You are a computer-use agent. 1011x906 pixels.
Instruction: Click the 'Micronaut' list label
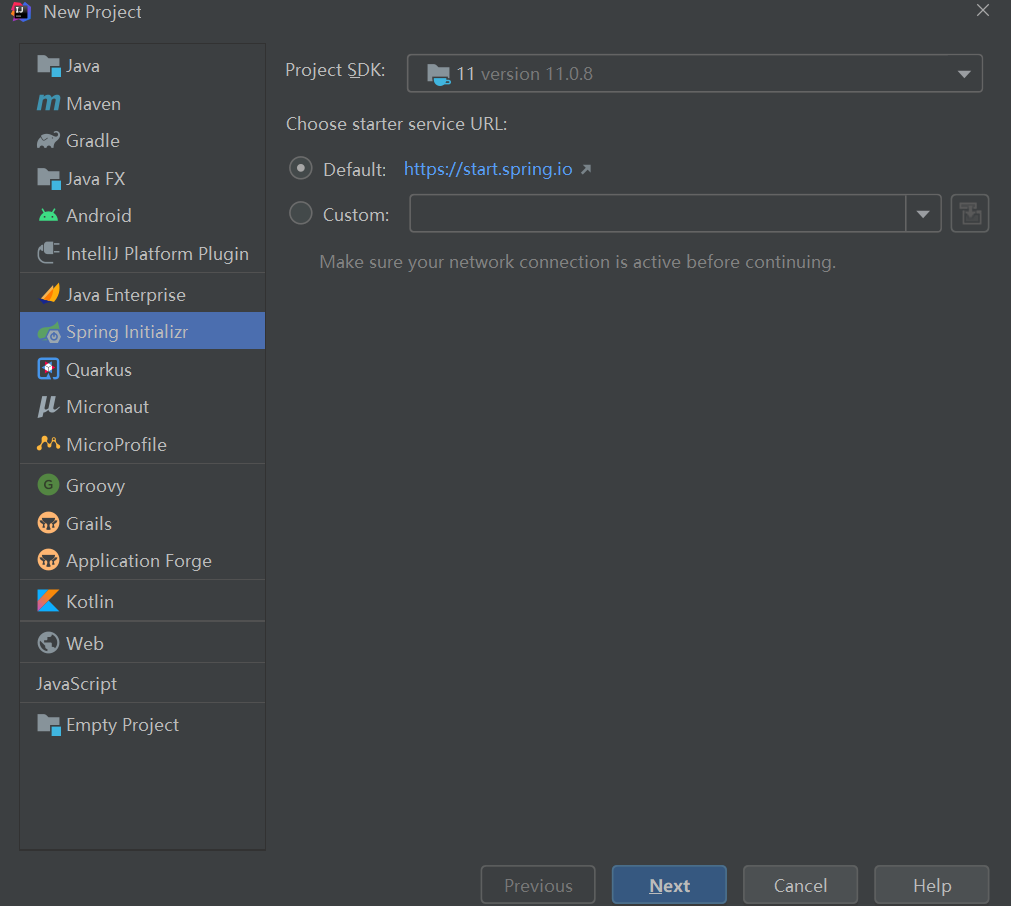pos(107,407)
